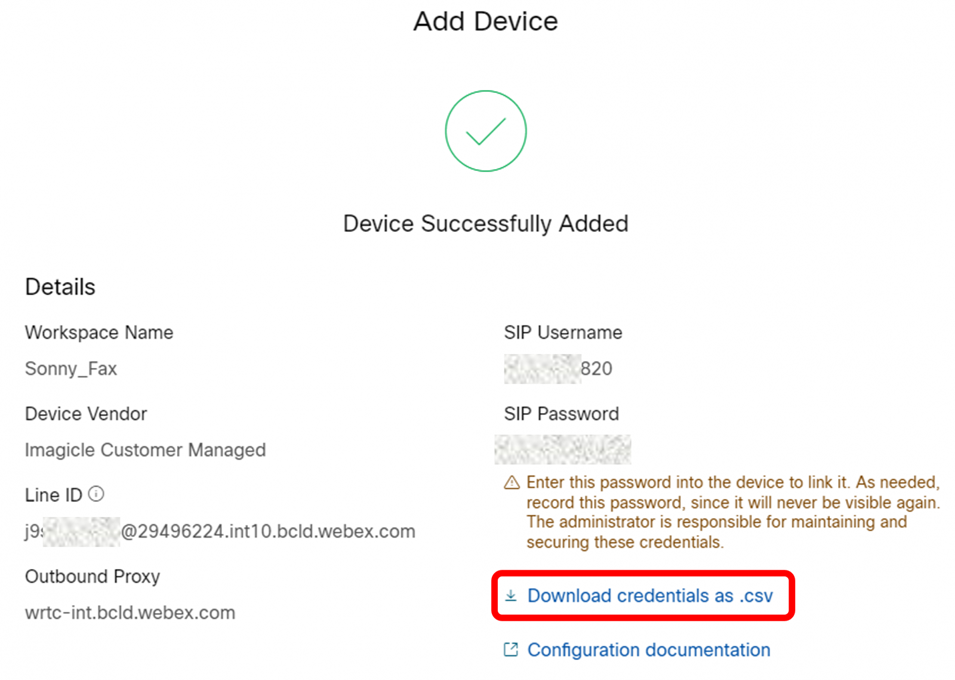Click the SIP Password label
Viewport: 955px width, 680px height.
[561, 414]
